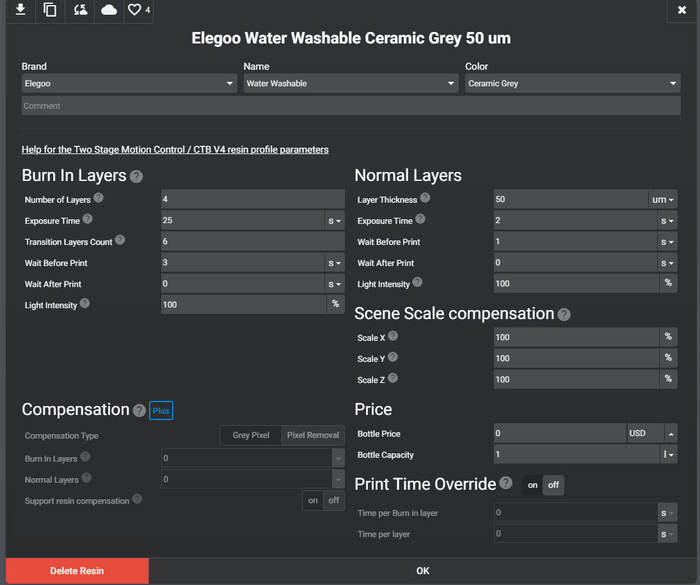700x585 pixels.
Task: Turn Support resin compensation off
Action: [x=333, y=501]
